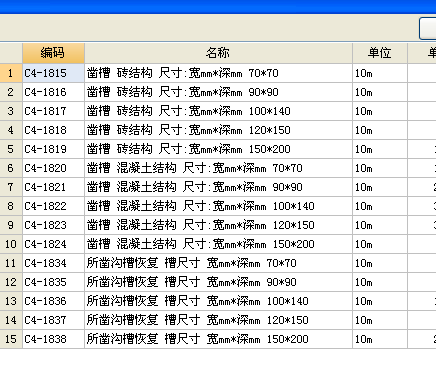
Task: Click name 凿槽 混凝土结构 90*90
Action: pos(218,187)
